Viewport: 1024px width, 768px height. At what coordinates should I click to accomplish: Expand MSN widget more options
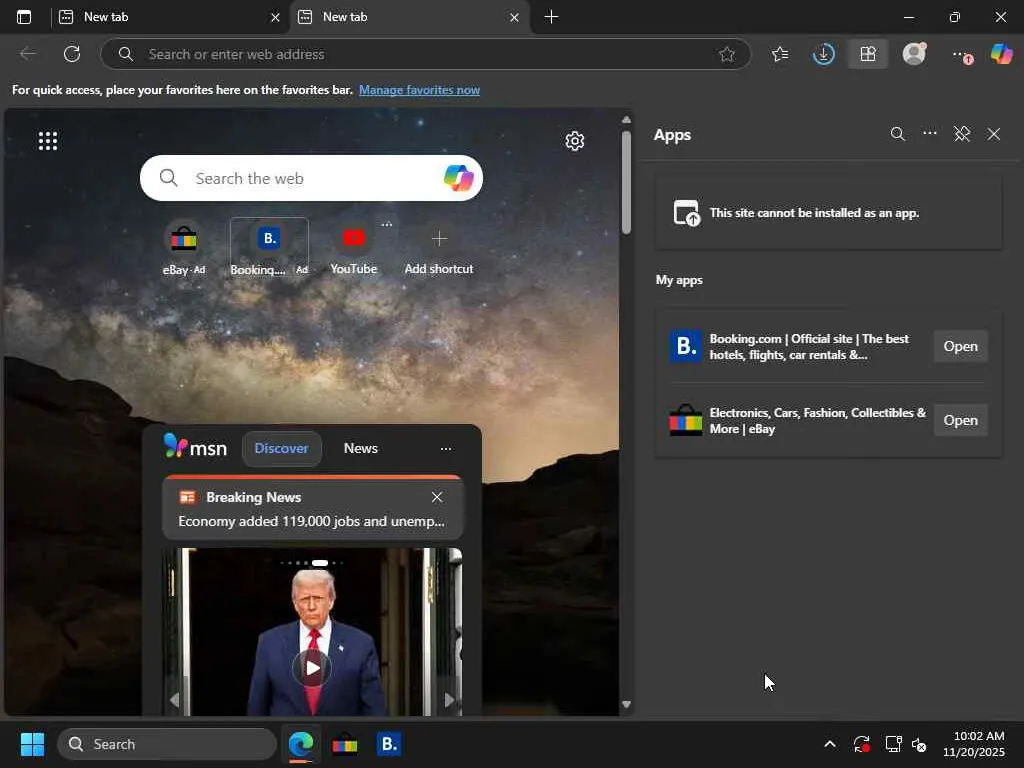pos(446,449)
